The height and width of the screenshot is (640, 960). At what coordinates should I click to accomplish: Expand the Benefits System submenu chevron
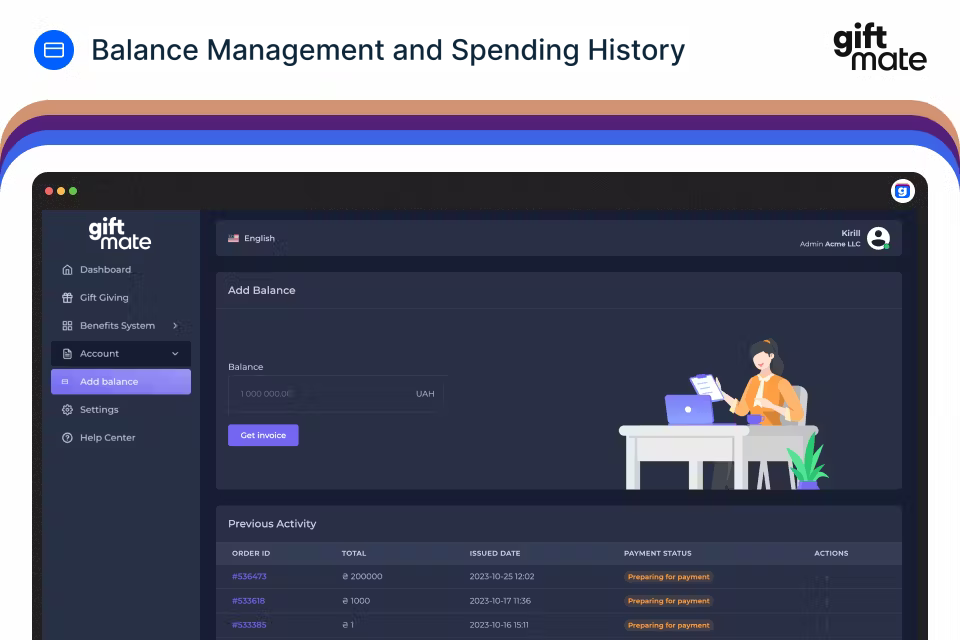(x=177, y=325)
